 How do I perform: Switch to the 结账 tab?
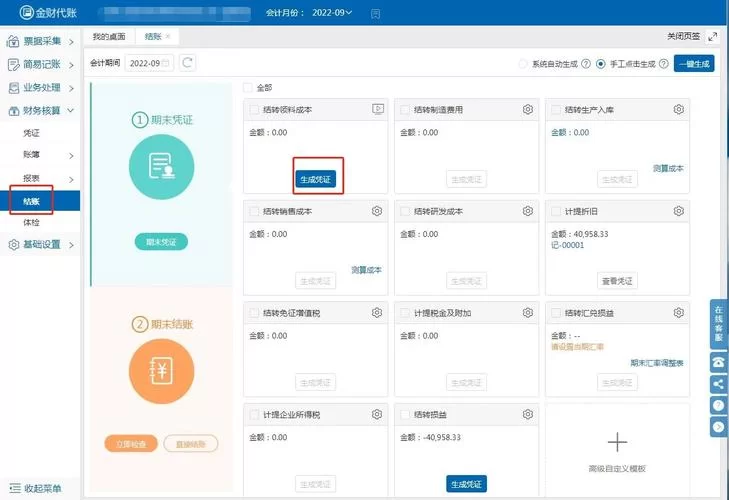coord(152,37)
